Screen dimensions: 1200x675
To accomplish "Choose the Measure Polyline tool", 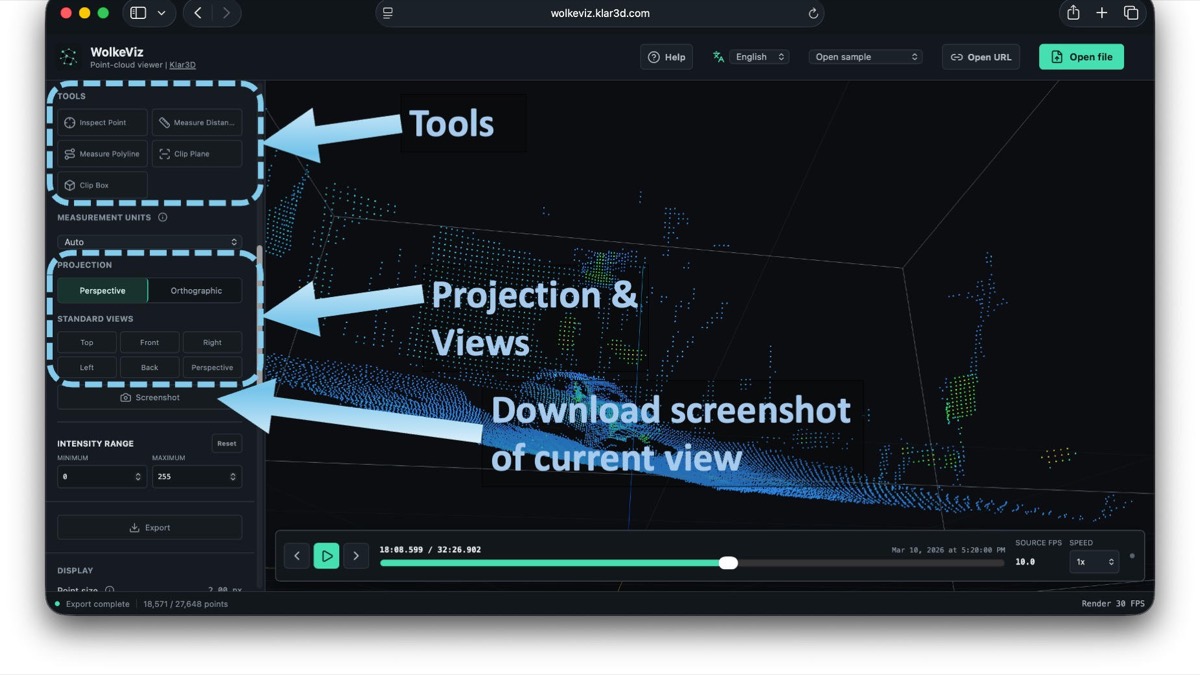I will tap(102, 154).
